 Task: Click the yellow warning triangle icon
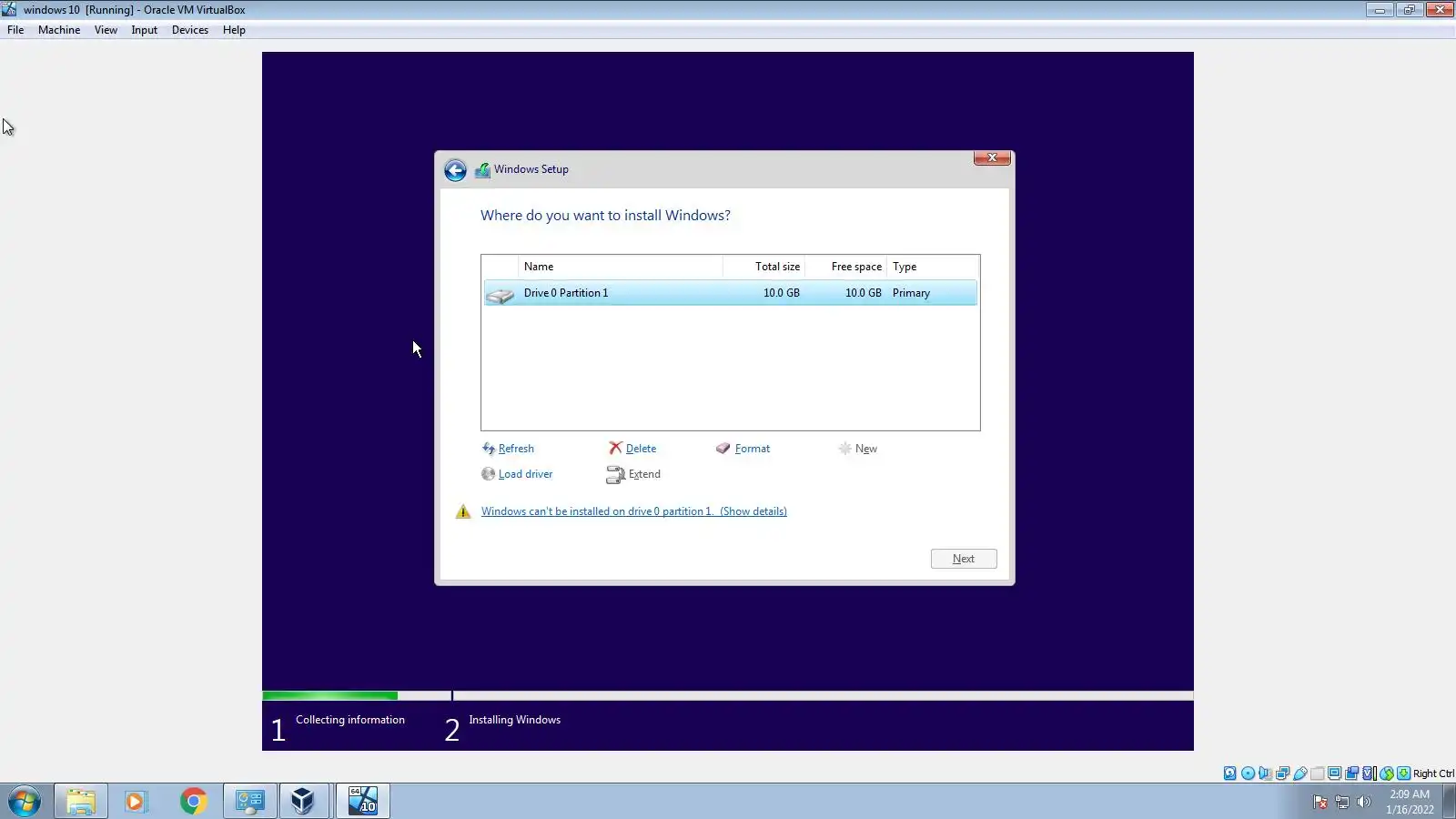(463, 511)
